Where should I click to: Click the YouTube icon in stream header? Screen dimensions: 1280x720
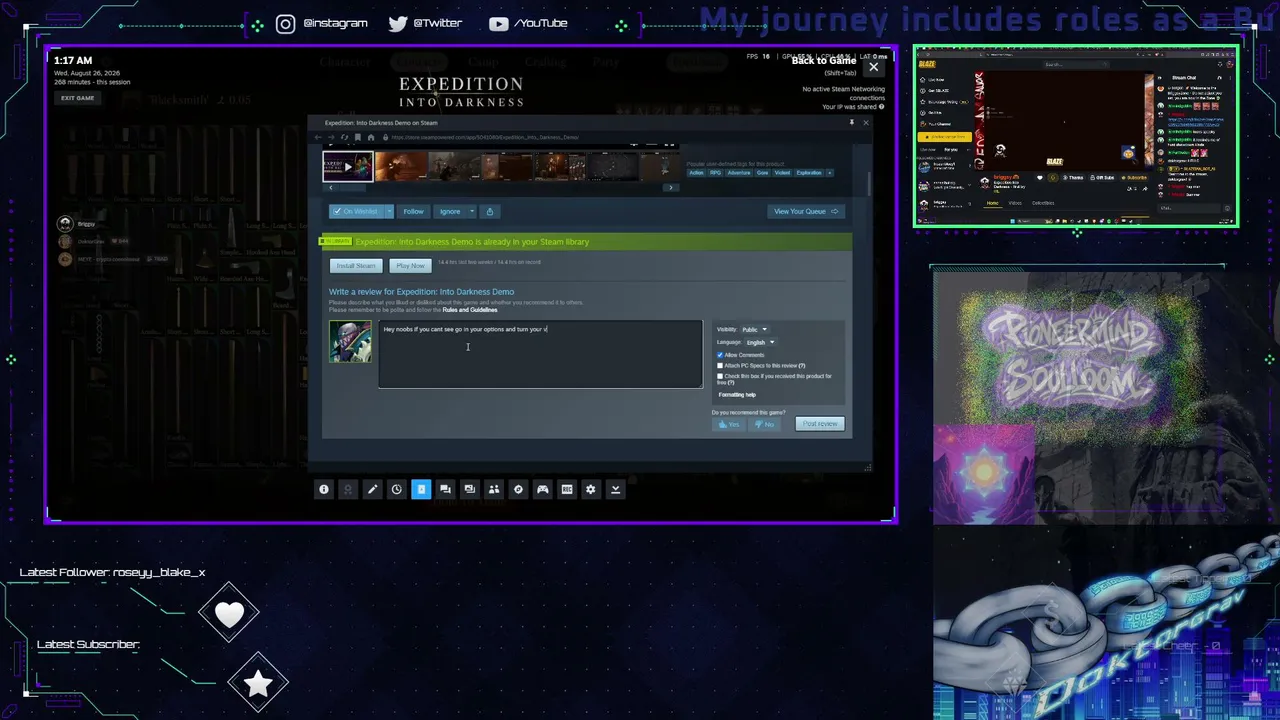499,24
